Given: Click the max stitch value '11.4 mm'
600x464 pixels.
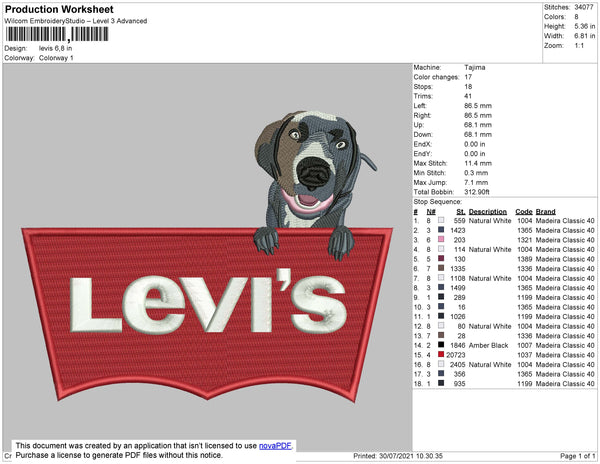Looking at the screenshot, I should 478,163.
